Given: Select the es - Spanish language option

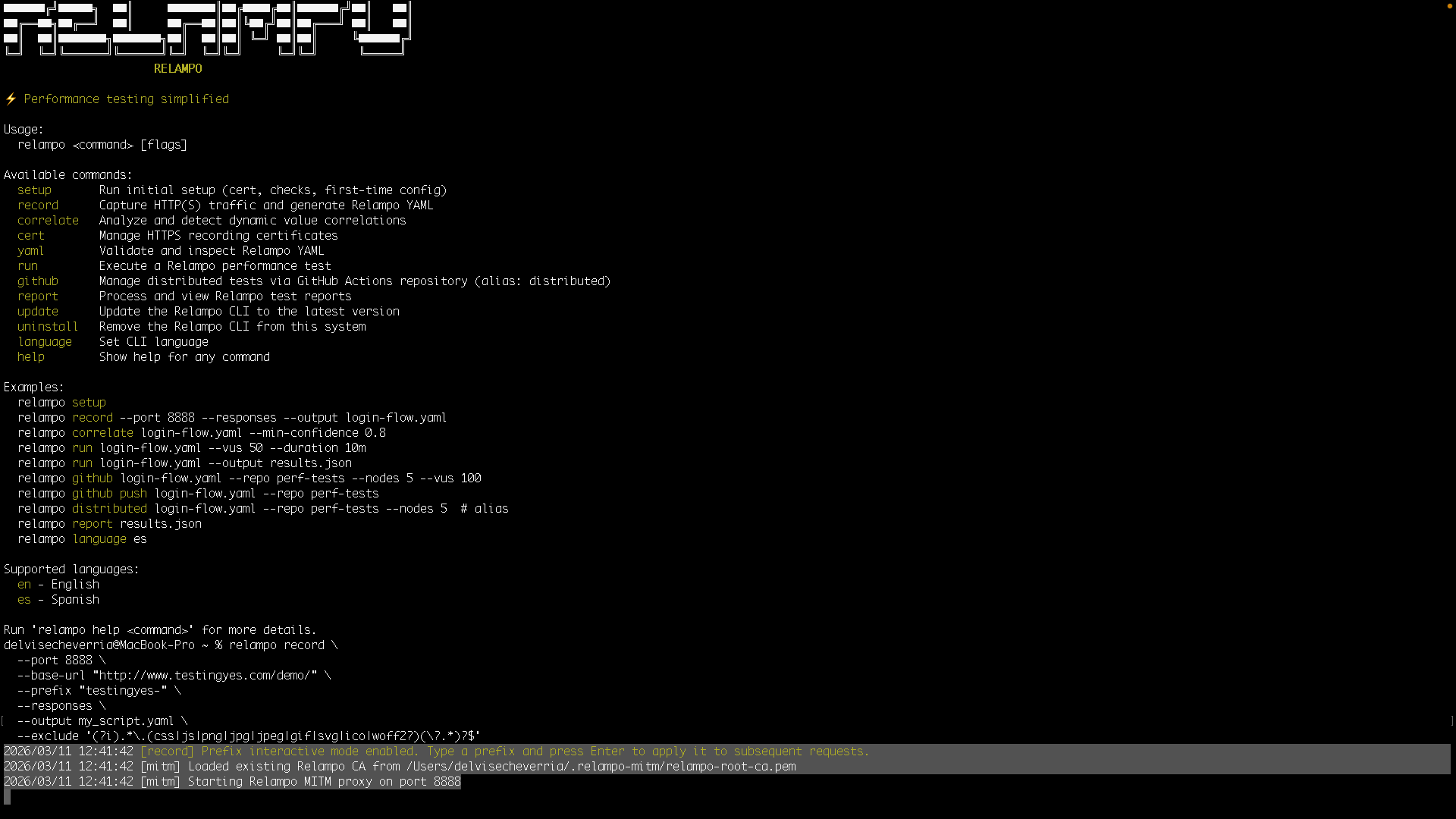Looking at the screenshot, I should [58, 599].
